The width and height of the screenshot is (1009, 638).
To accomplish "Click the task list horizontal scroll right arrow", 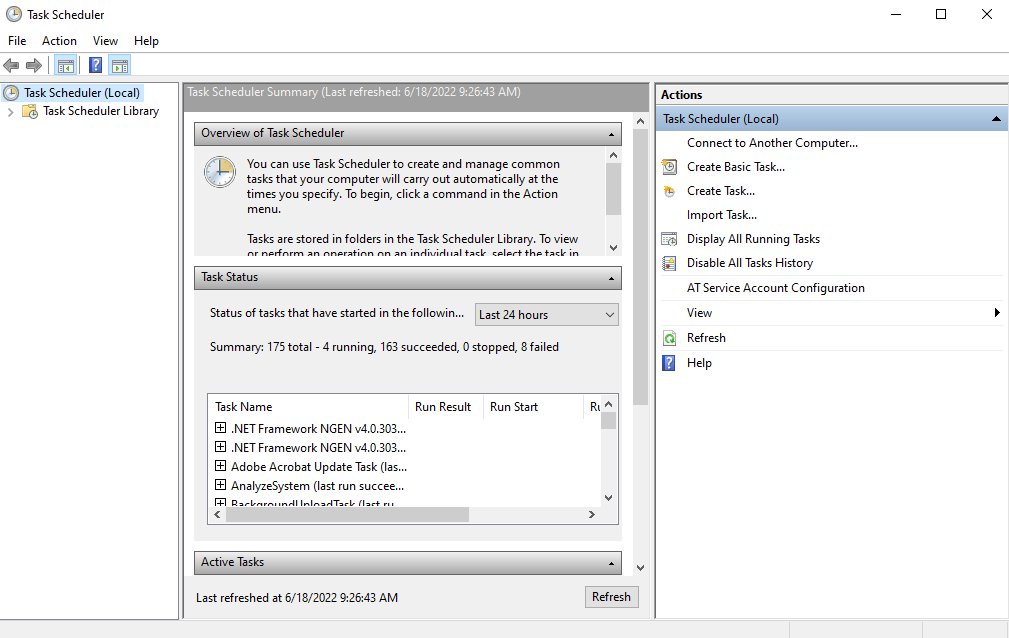I will [592, 514].
